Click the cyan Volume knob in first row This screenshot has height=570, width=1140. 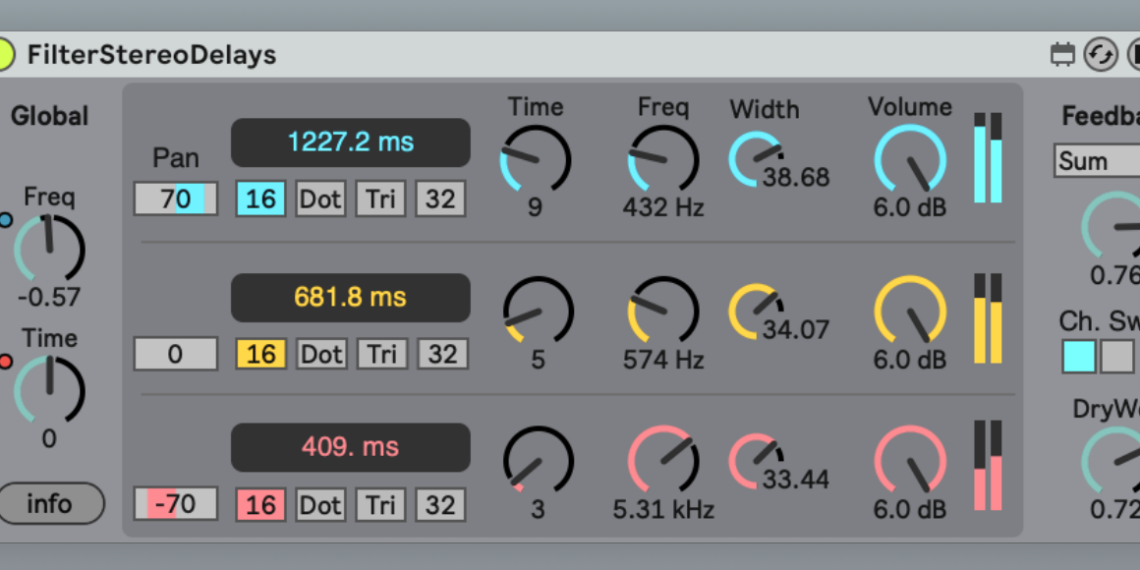909,160
